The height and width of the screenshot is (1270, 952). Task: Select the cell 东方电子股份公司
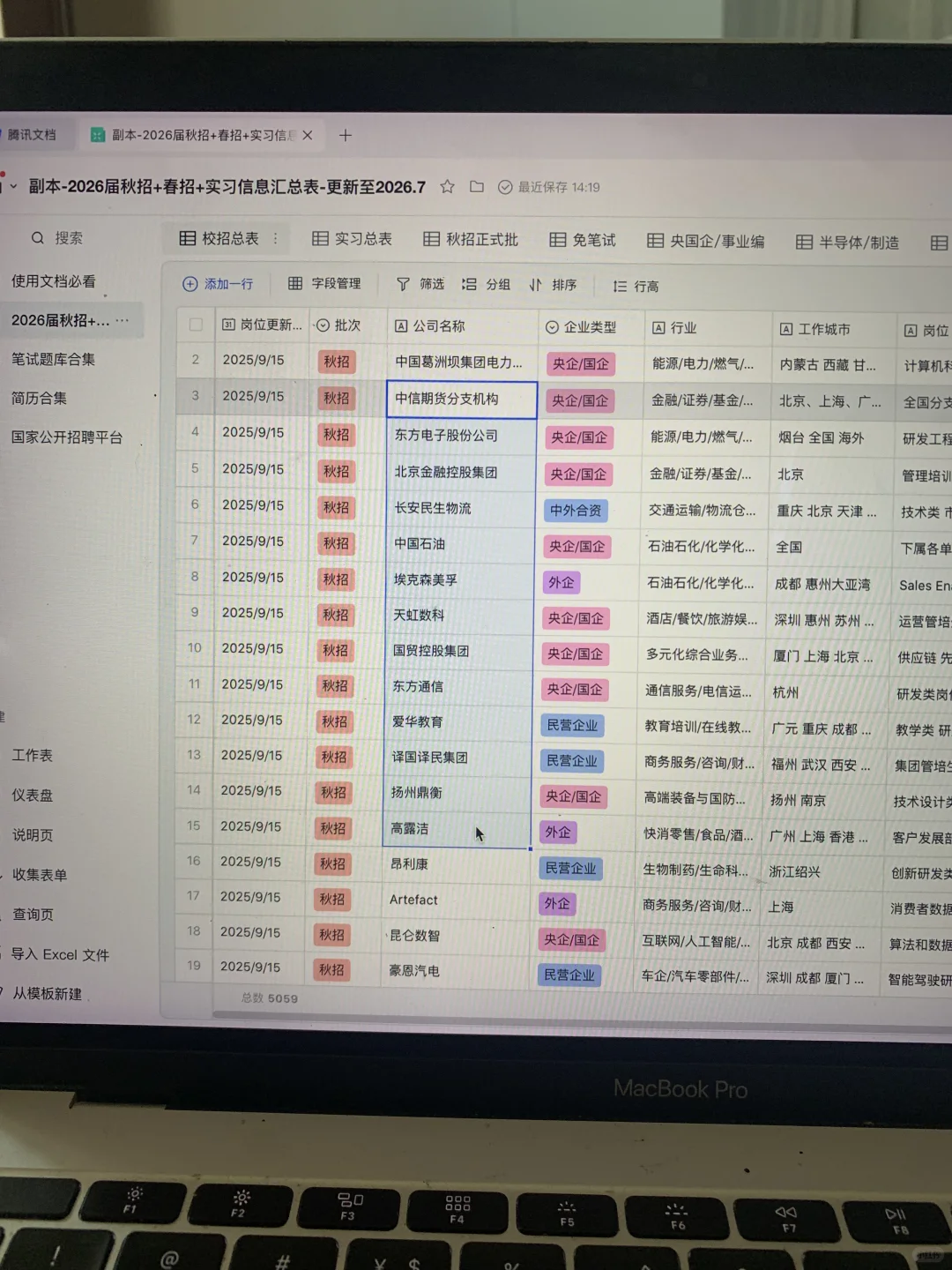(460, 436)
